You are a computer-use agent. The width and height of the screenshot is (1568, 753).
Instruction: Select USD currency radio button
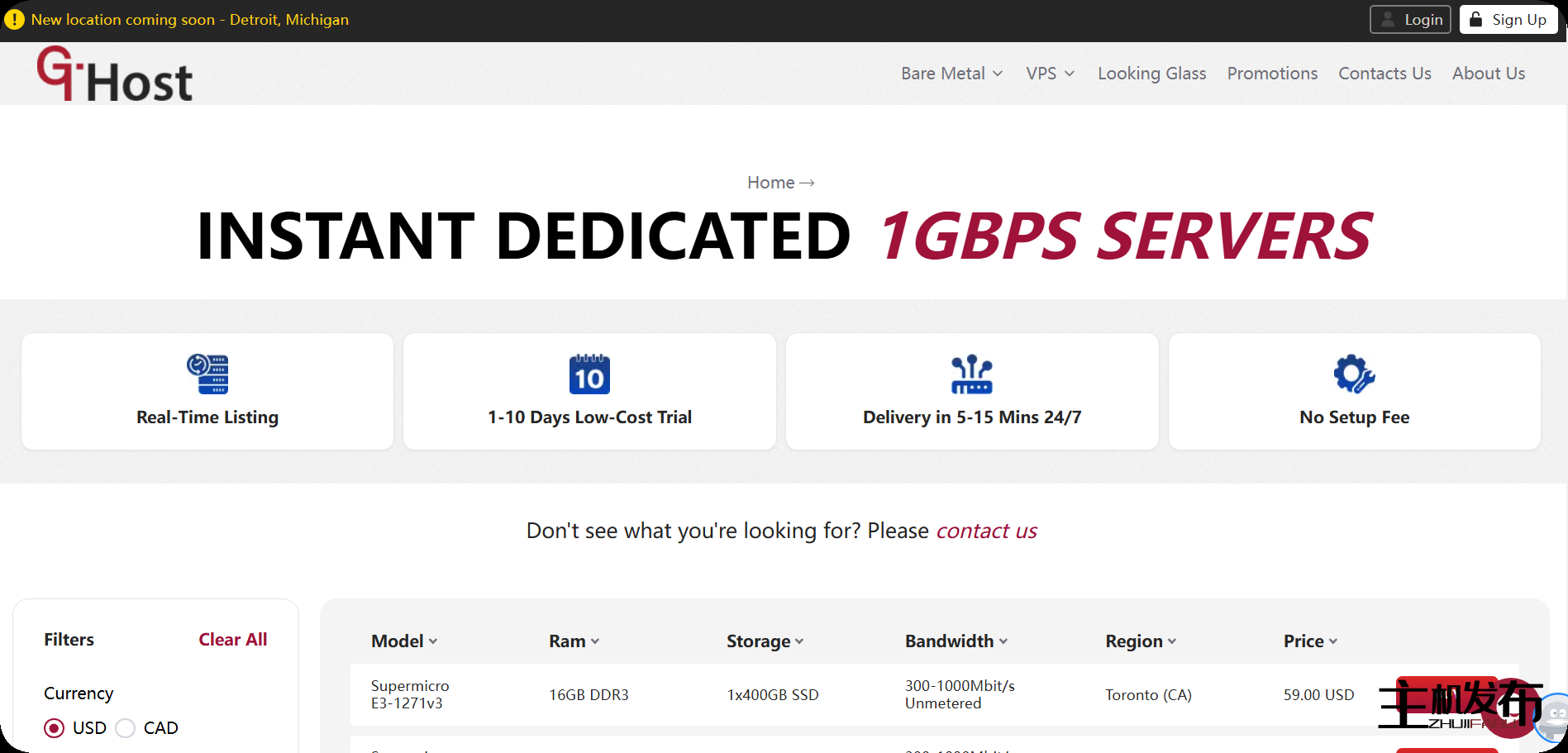pos(55,728)
